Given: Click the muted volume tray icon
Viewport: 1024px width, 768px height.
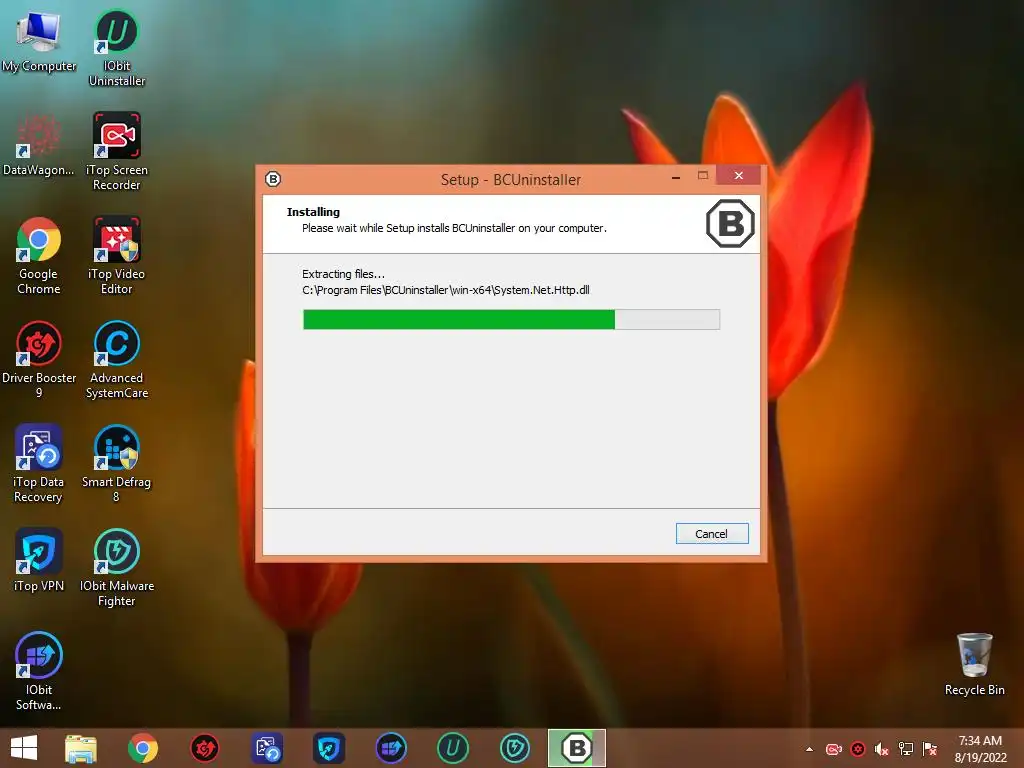Looking at the screenshot, I should (x=882, y=749).
